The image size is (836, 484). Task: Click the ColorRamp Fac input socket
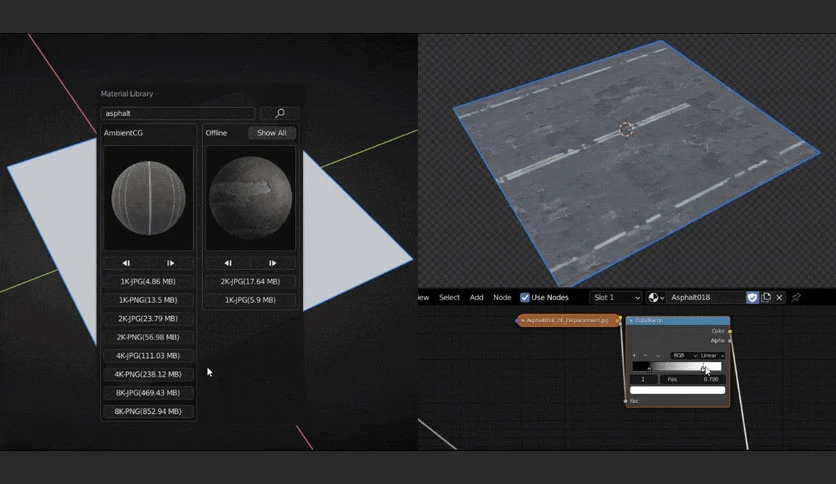coord(625,401)
